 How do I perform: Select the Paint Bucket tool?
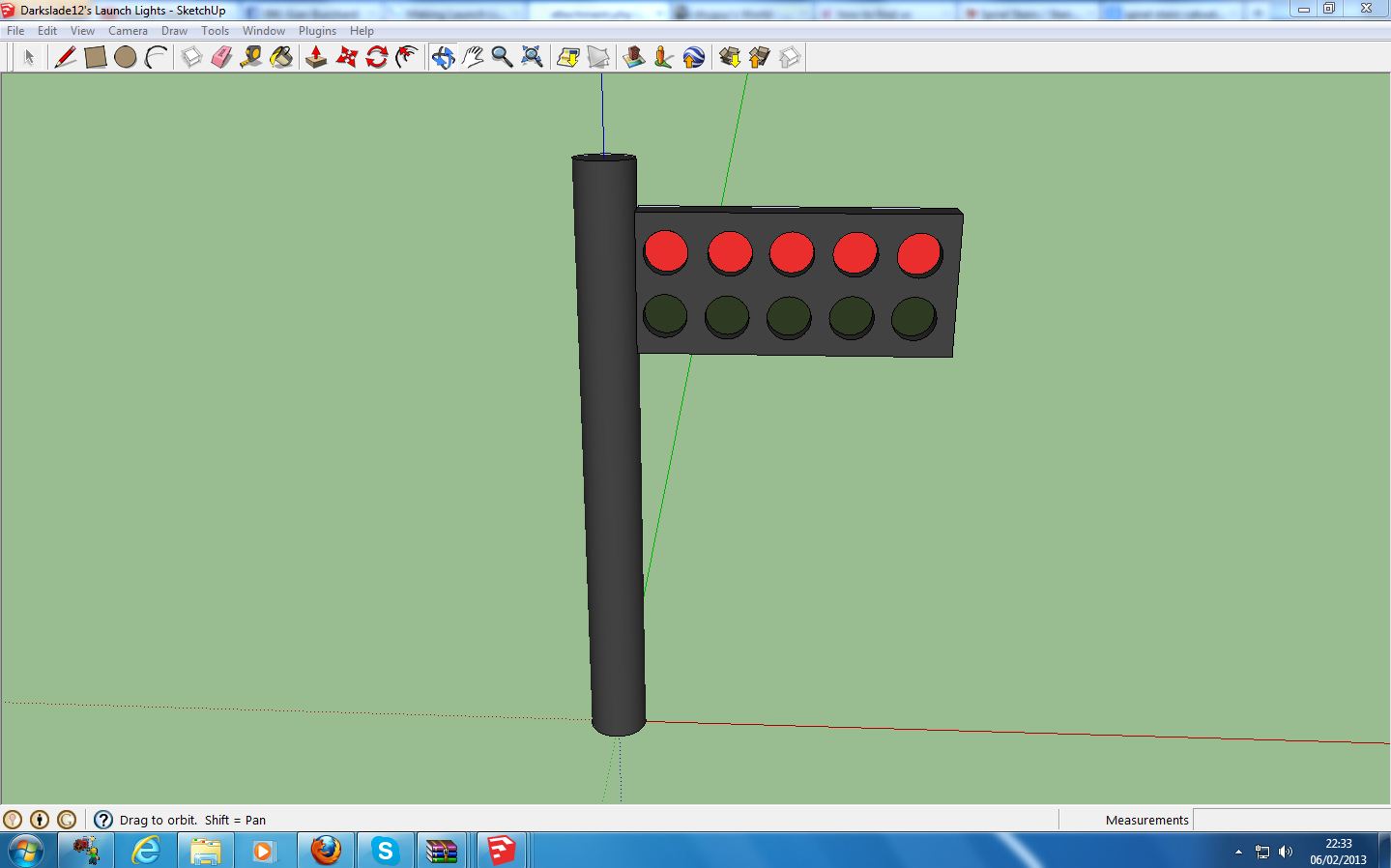[281, 58]
